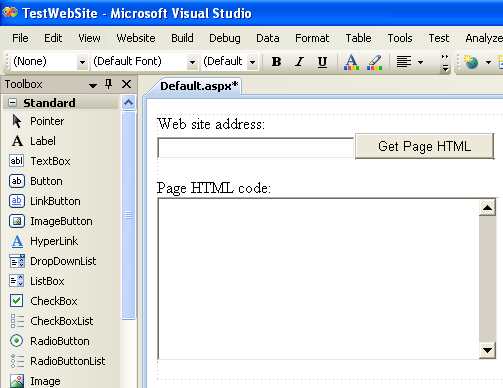The image size is (503, 388).
Task: Expand the formatting toolbar overflow options
Action: tap(445, 63)
